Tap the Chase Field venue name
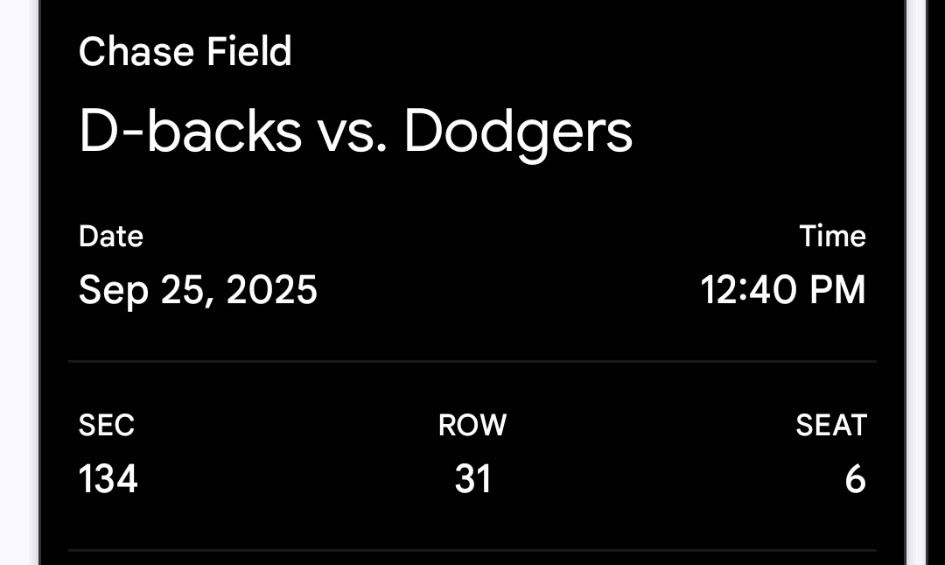The width and height of the screenshot is (945, 565). [185, 52]
